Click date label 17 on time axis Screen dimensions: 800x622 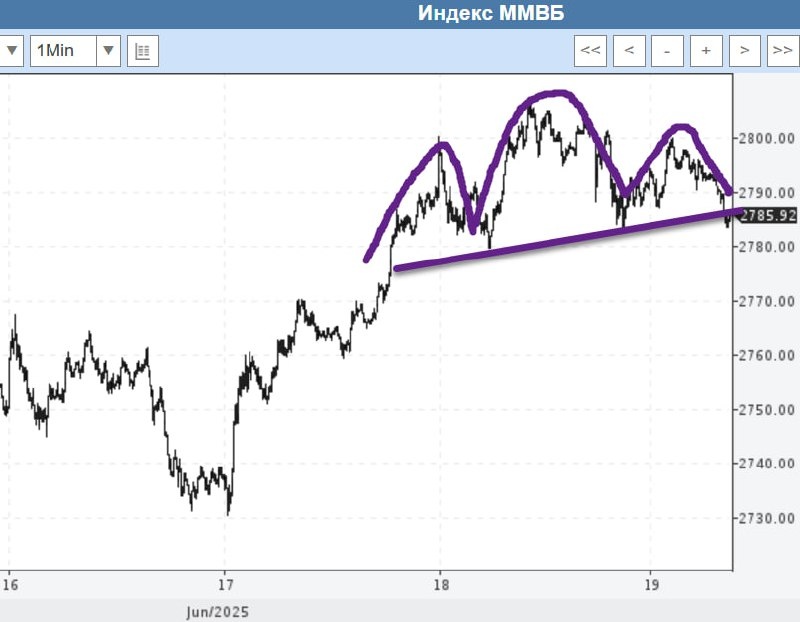point(226,585)
